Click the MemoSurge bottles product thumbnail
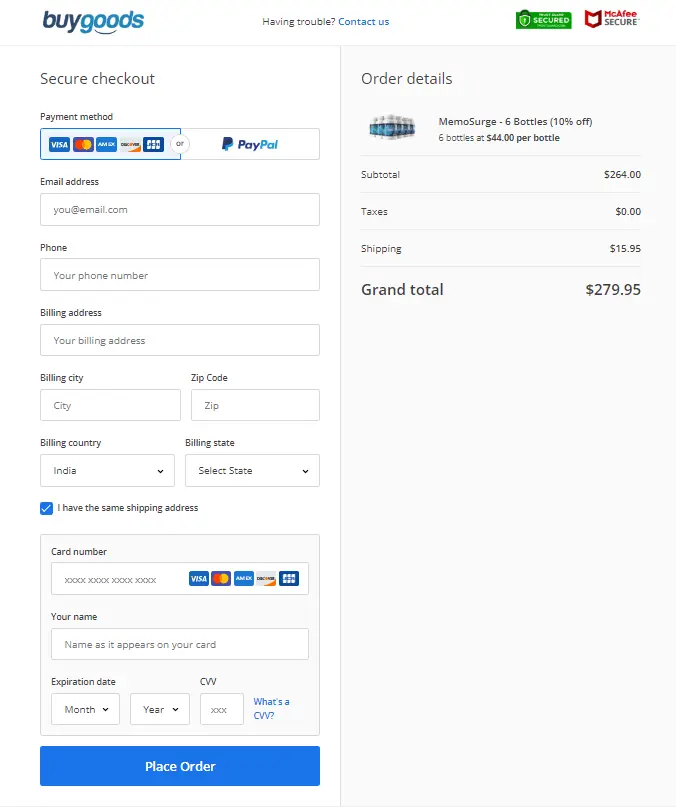676x807 pixels. pos(392,127)
